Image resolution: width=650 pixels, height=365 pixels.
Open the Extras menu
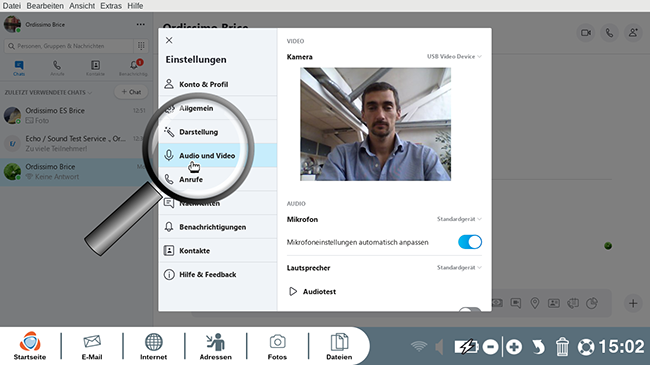tap(111, 6)
